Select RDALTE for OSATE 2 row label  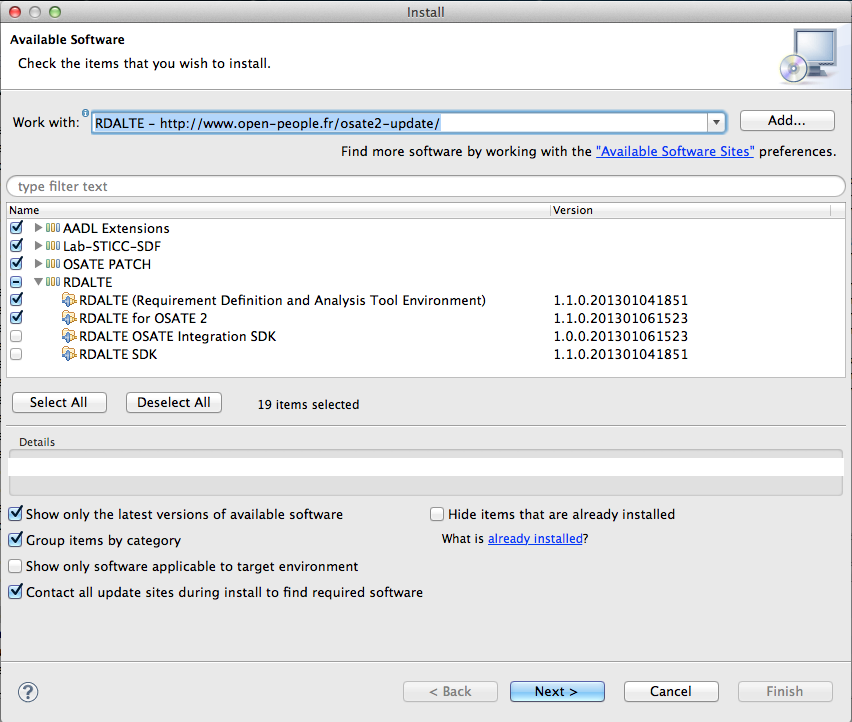(143, 318)
